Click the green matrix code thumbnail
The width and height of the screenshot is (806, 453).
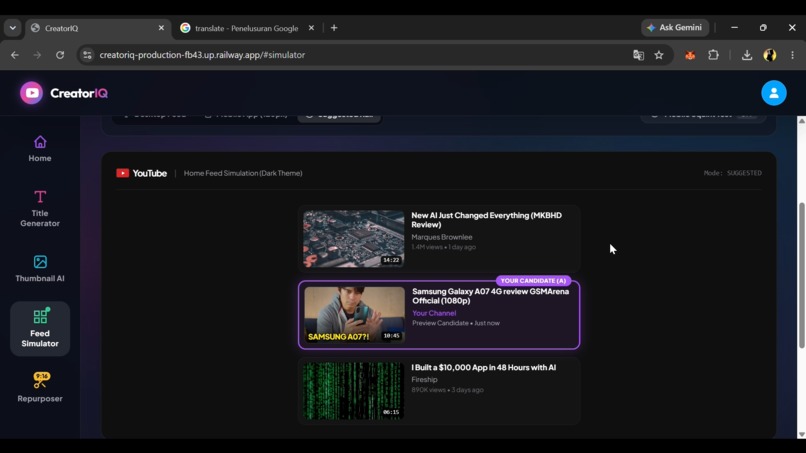(x=354, y=391)
